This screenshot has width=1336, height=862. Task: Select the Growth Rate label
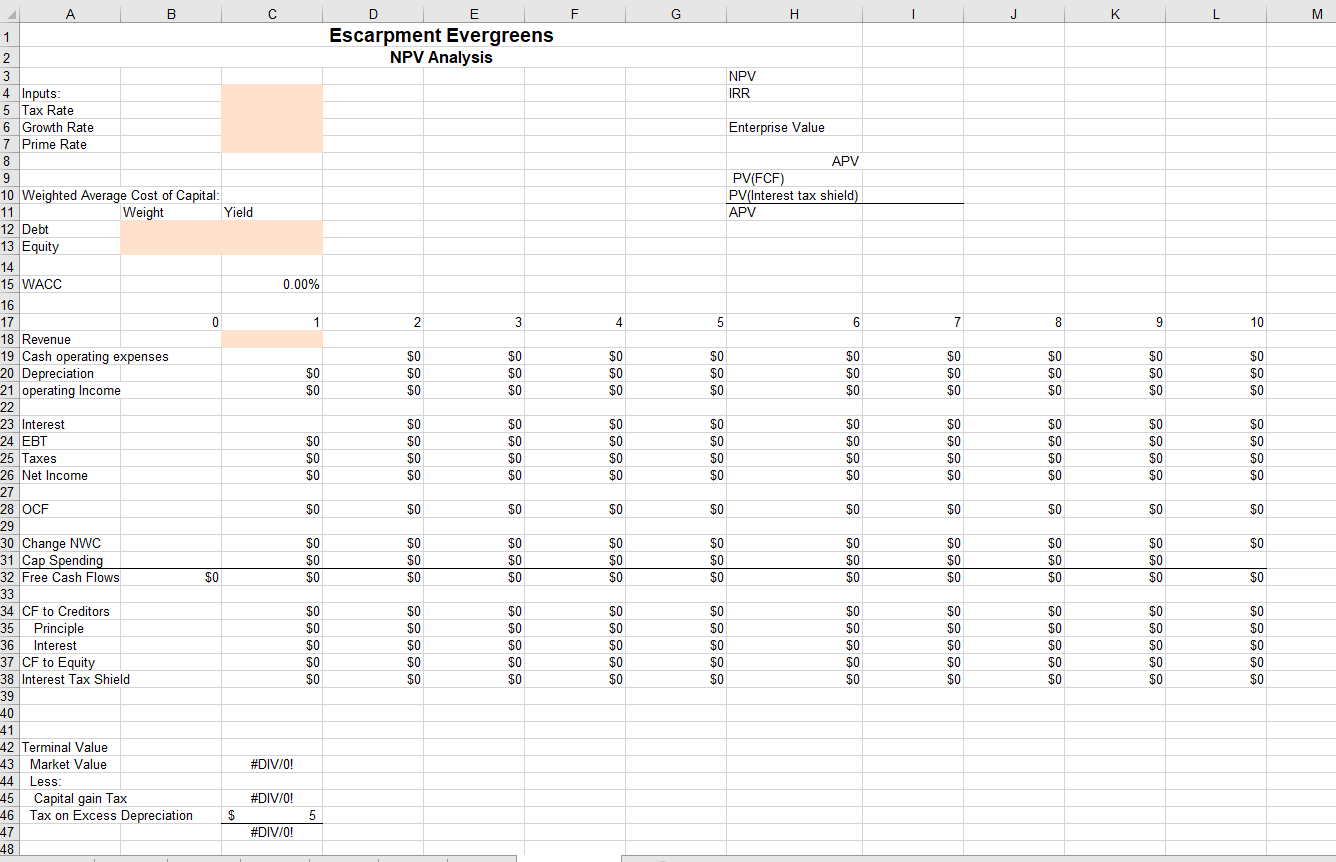coord(58,127)
